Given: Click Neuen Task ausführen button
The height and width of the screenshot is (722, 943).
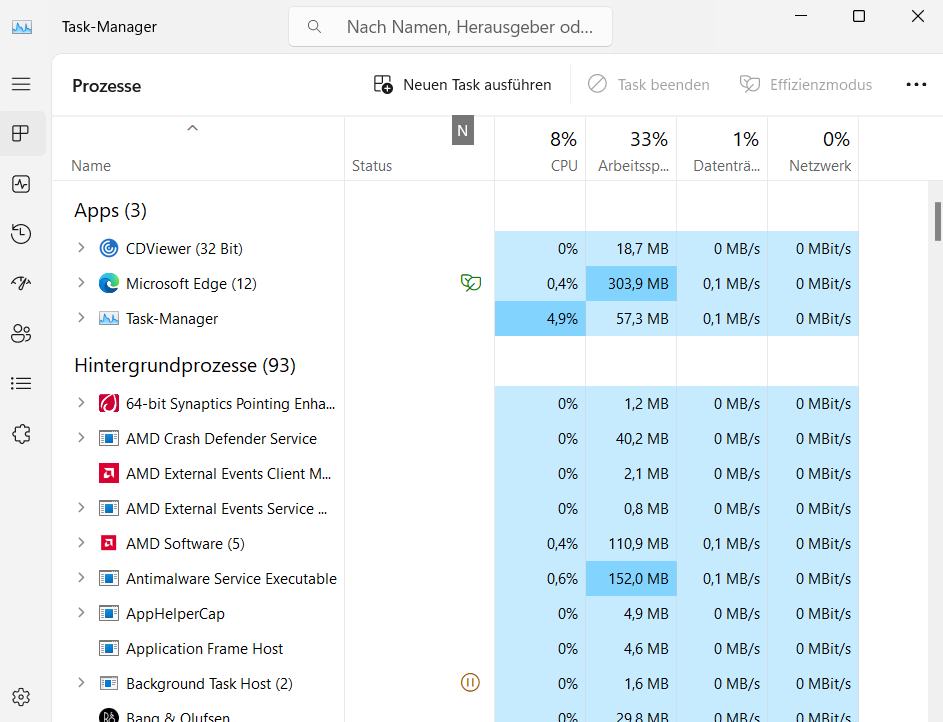Looking at the screenshot, I should [462, 85].
